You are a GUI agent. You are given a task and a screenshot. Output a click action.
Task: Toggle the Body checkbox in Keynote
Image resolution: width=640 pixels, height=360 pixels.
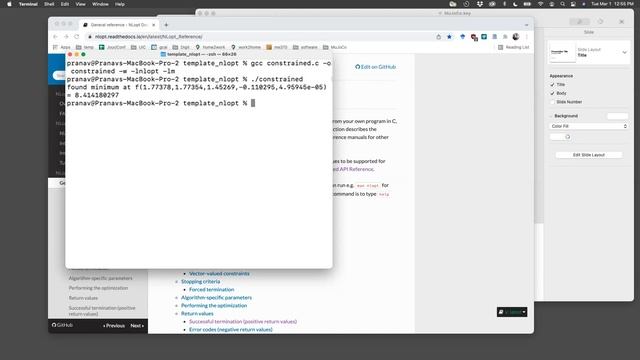(x=552, y=93)
